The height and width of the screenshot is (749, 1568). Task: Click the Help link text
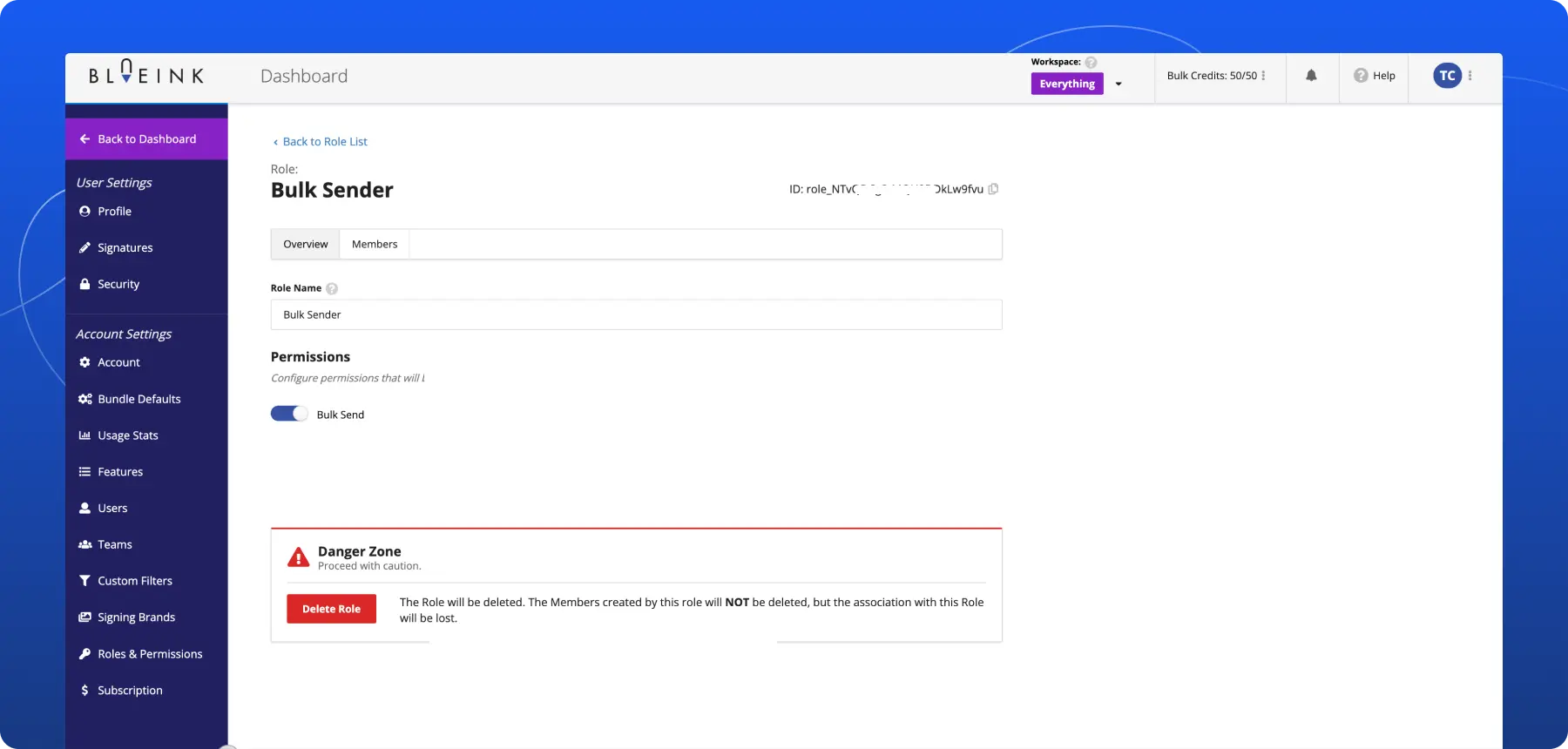tap(1384, 76)
